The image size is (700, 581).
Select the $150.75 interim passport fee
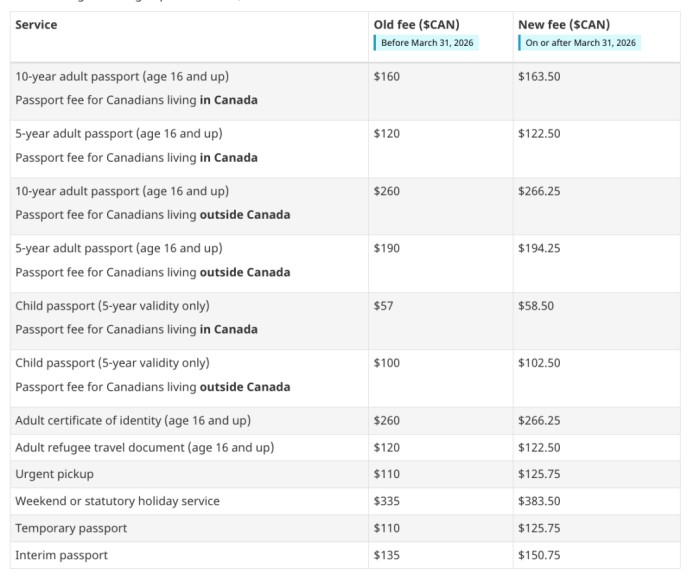click(538, 555)
